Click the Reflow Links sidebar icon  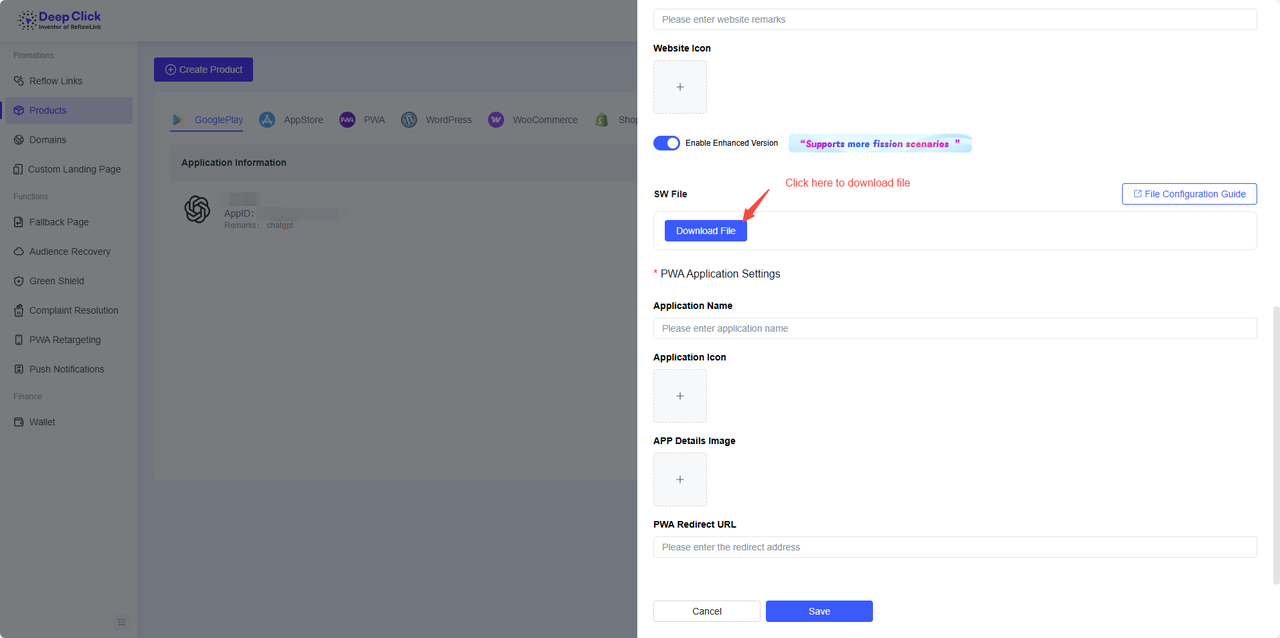point(19,81)
